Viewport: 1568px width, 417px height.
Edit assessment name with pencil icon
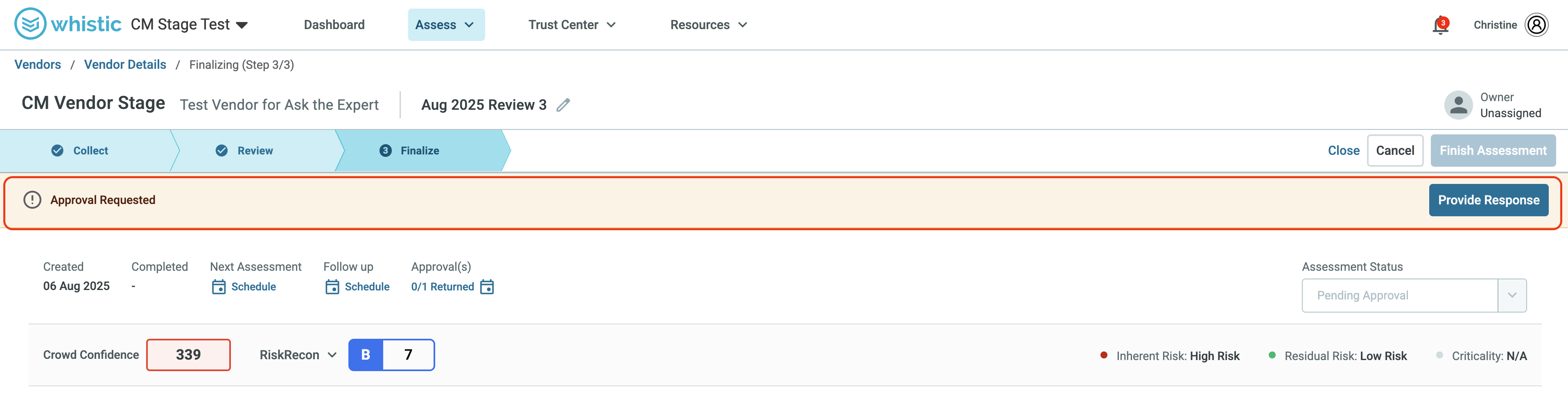click(563, 105)
